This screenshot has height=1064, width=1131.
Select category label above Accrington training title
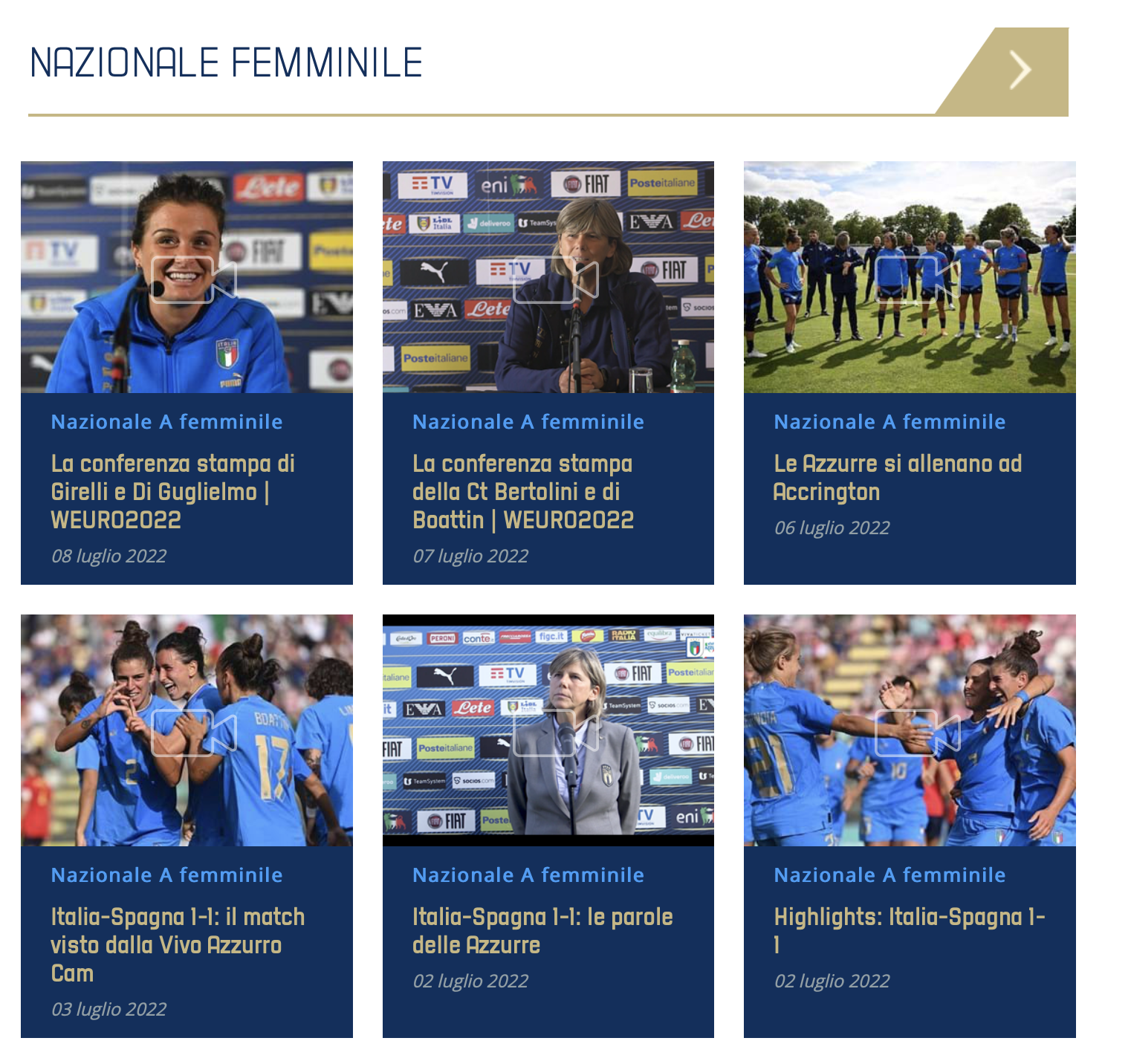[x=889, y=422]
